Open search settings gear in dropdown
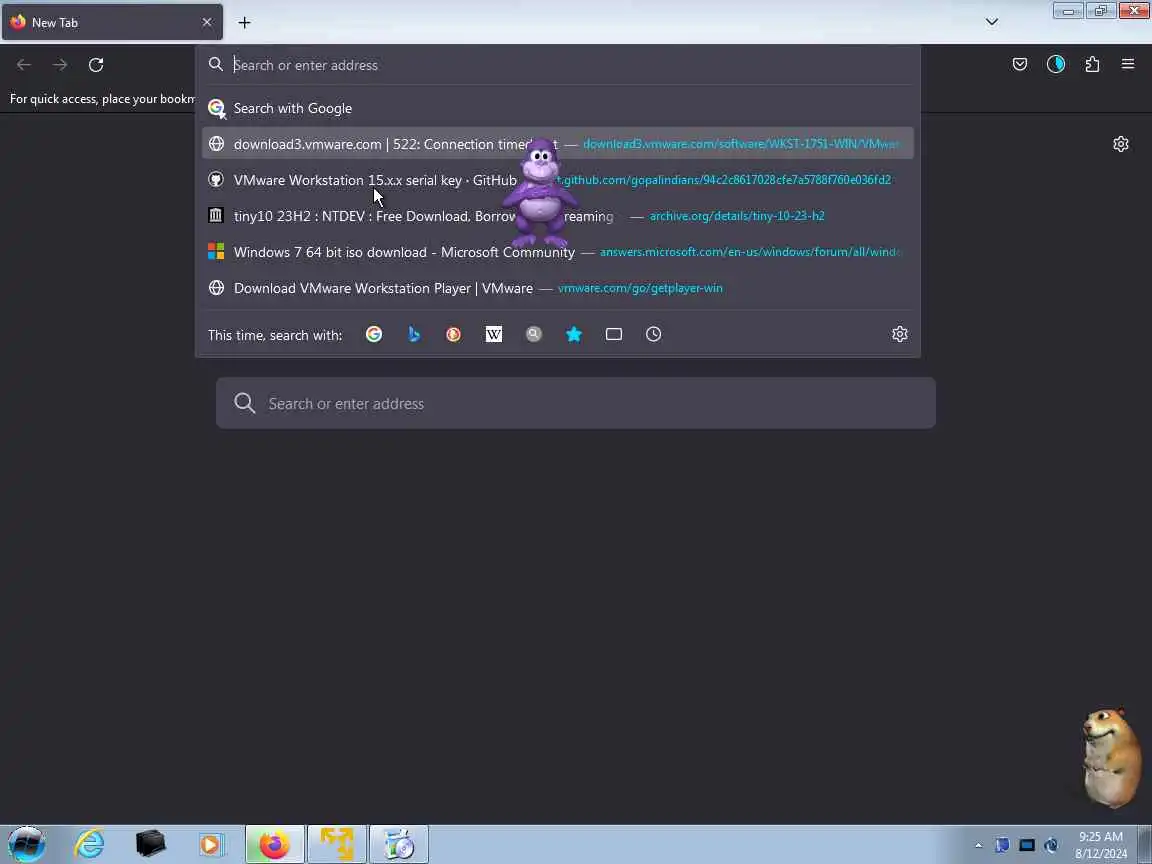The image size is (1152, 864). coord(899,334)
